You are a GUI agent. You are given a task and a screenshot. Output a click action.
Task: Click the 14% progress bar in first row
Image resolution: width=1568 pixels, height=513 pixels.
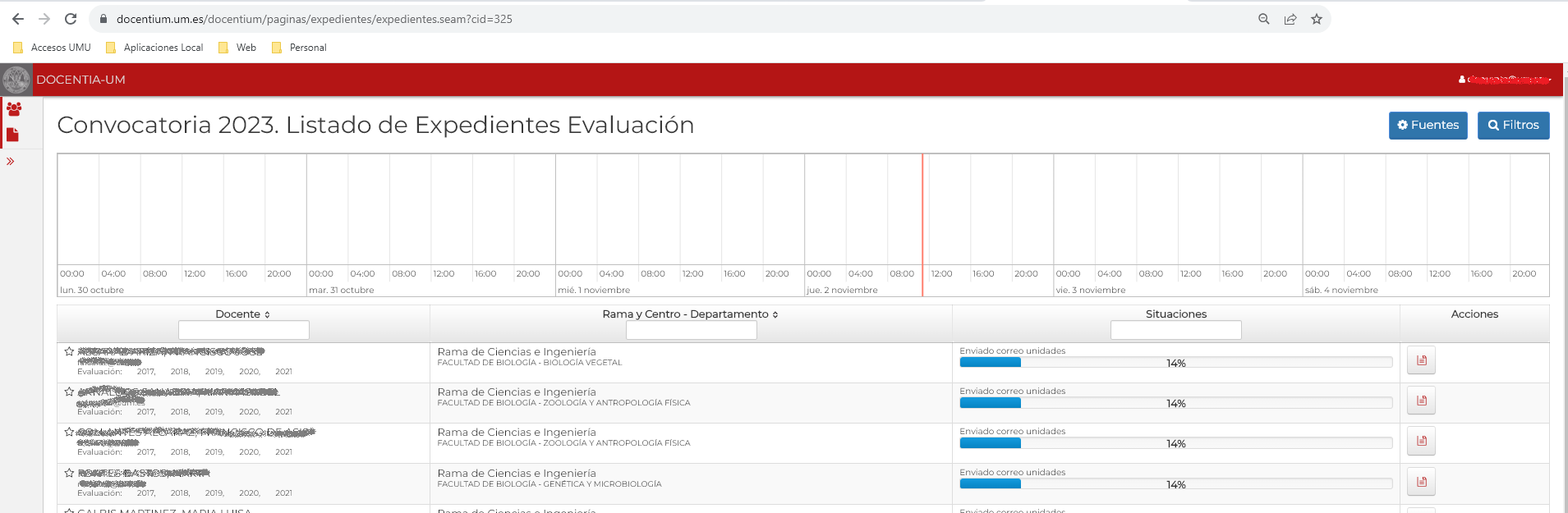click(x=1175, y=363)
